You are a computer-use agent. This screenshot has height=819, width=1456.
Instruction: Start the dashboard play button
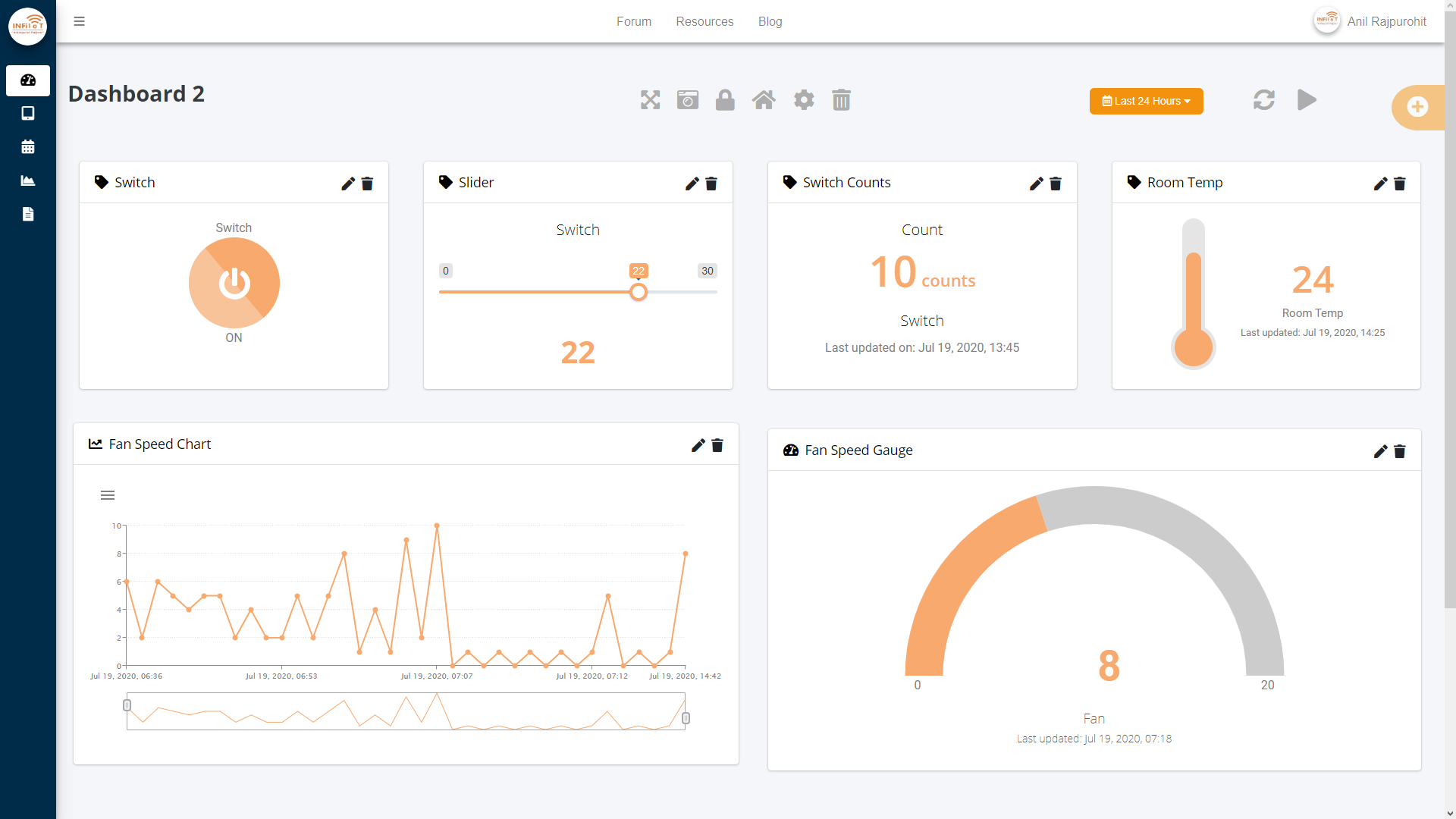(x=1307, y=100)
